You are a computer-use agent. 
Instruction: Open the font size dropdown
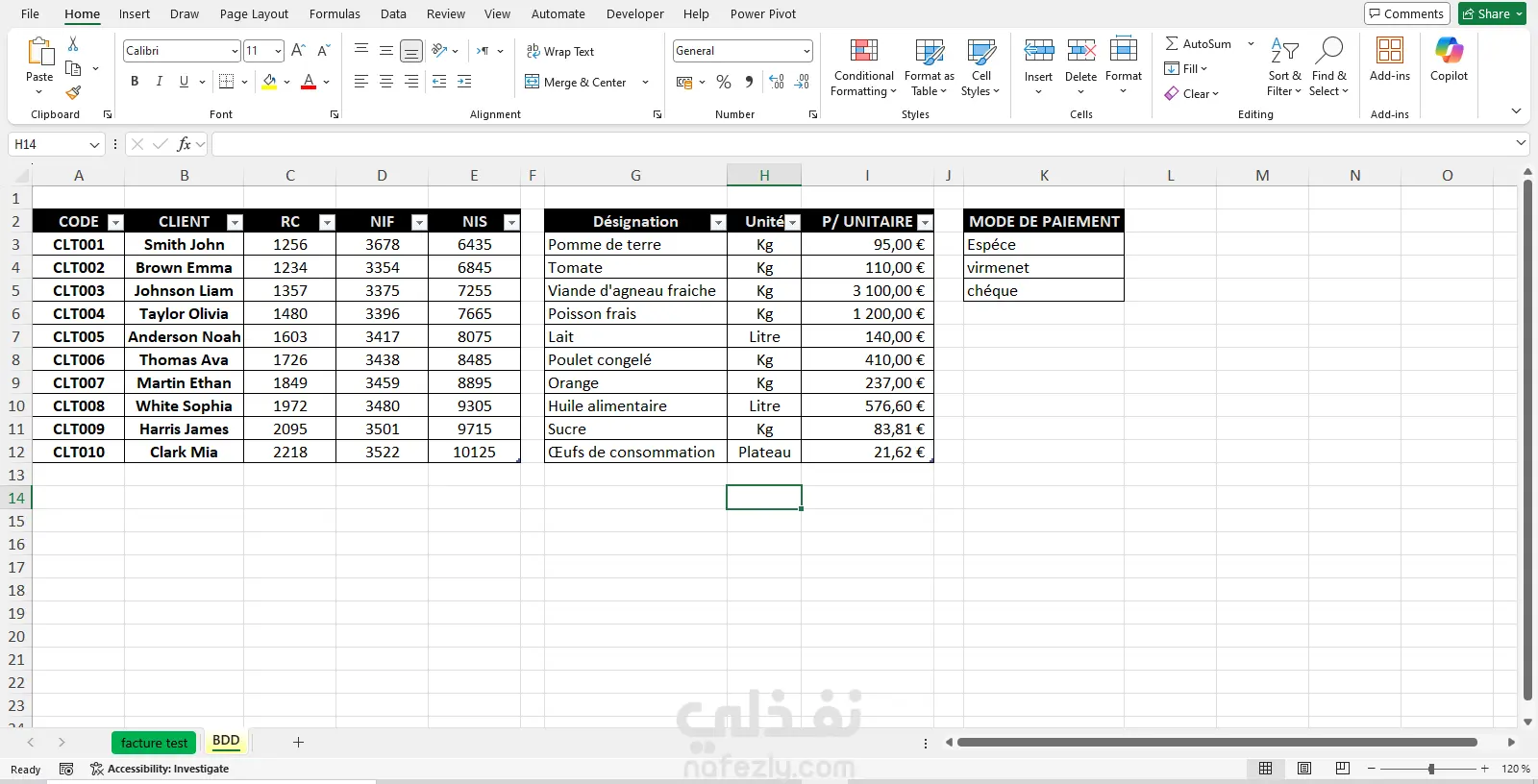coord(278,51)
